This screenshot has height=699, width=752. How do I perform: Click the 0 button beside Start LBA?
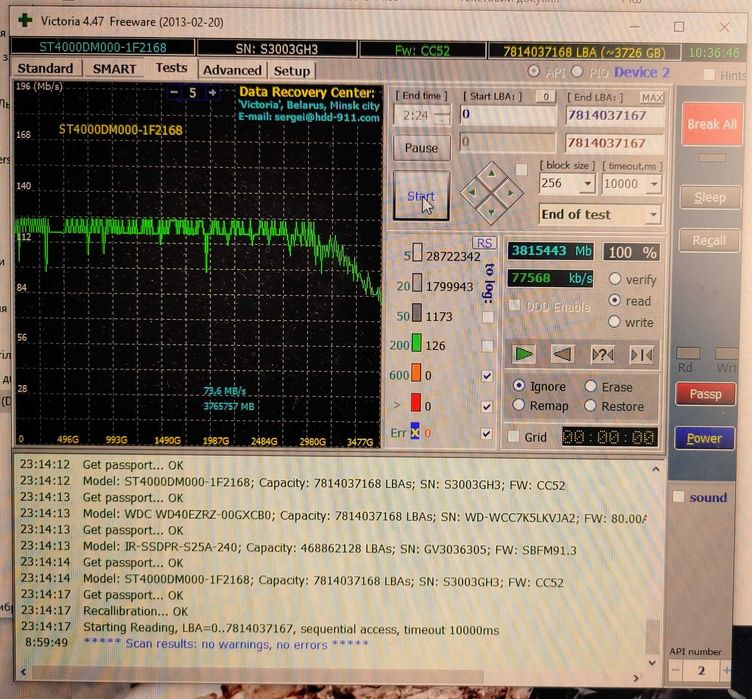click(546, 96)
